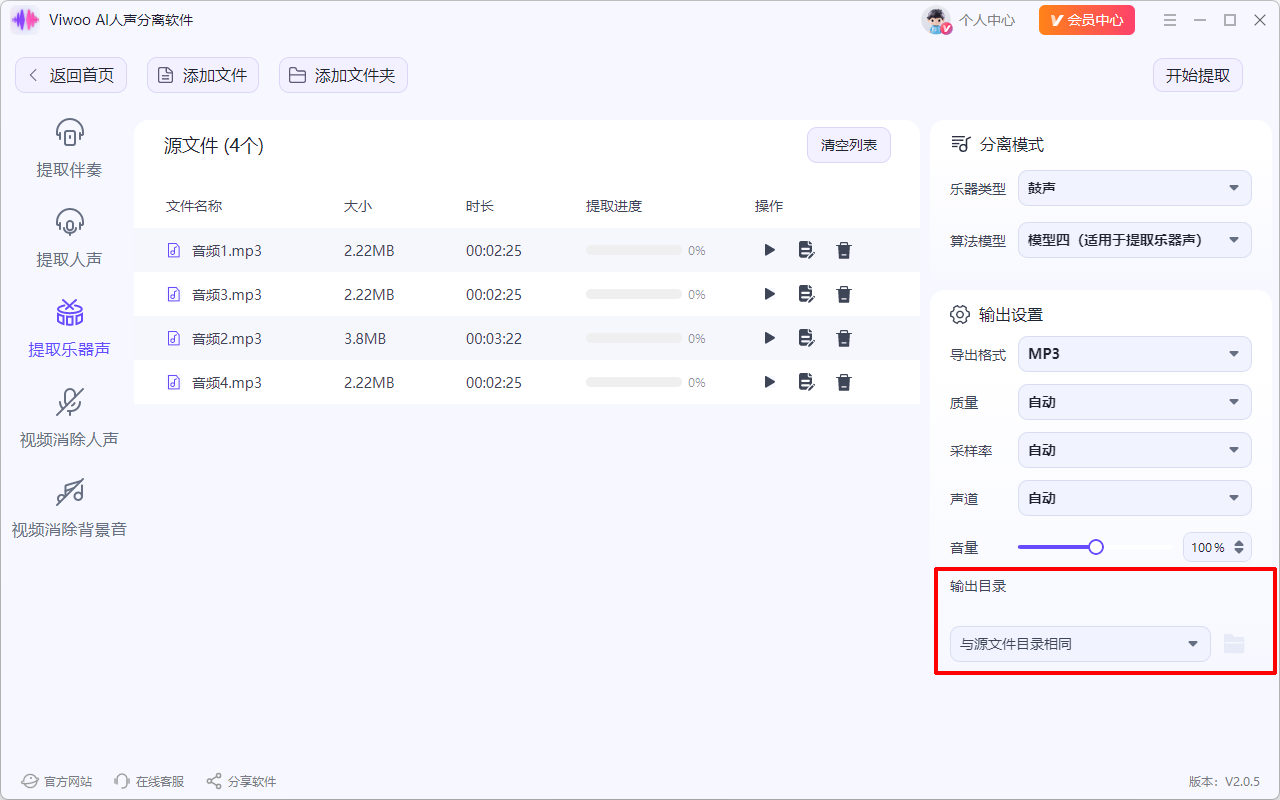1280x800 pixels.
Task: Play 音频2.mp3 preview
Action: (769, 338)
